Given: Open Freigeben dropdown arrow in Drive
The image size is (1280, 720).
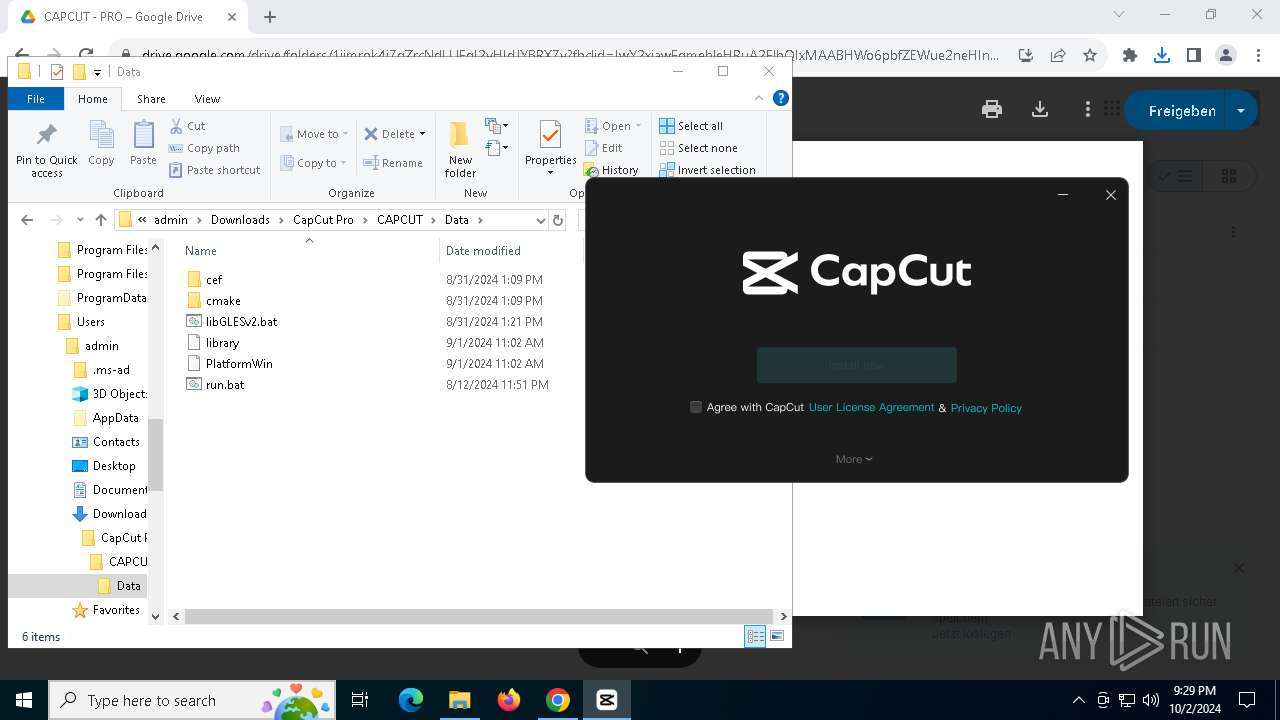Looking at the screenshot, I should coord(1241,110).
